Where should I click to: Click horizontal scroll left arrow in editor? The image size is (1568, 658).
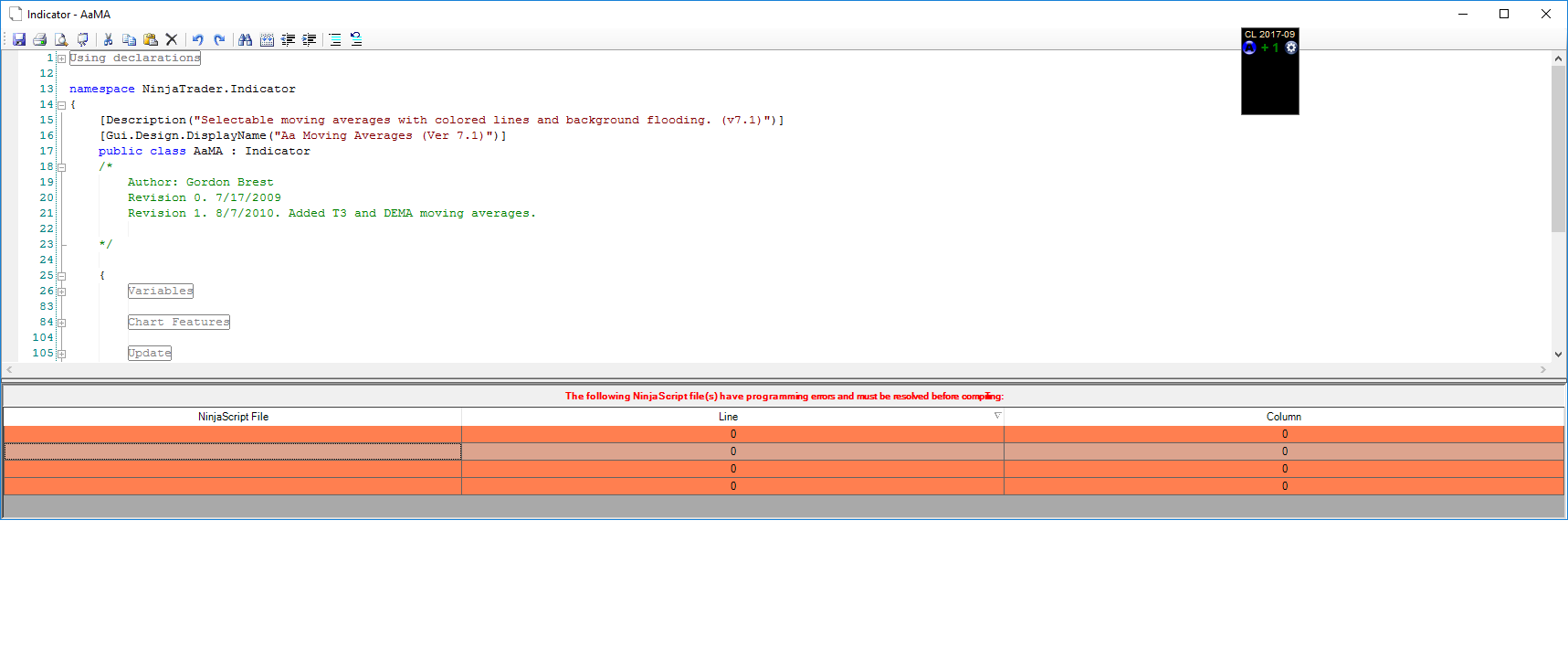9,370
